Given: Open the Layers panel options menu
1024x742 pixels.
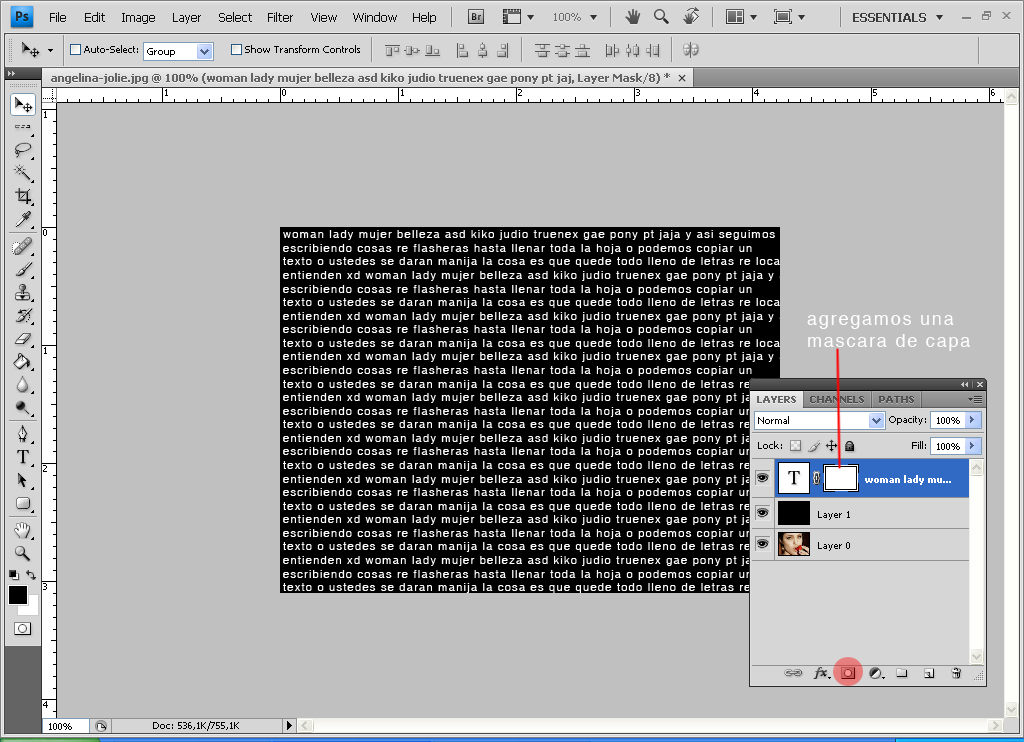Looking at the screenshot, I should 975,399.
